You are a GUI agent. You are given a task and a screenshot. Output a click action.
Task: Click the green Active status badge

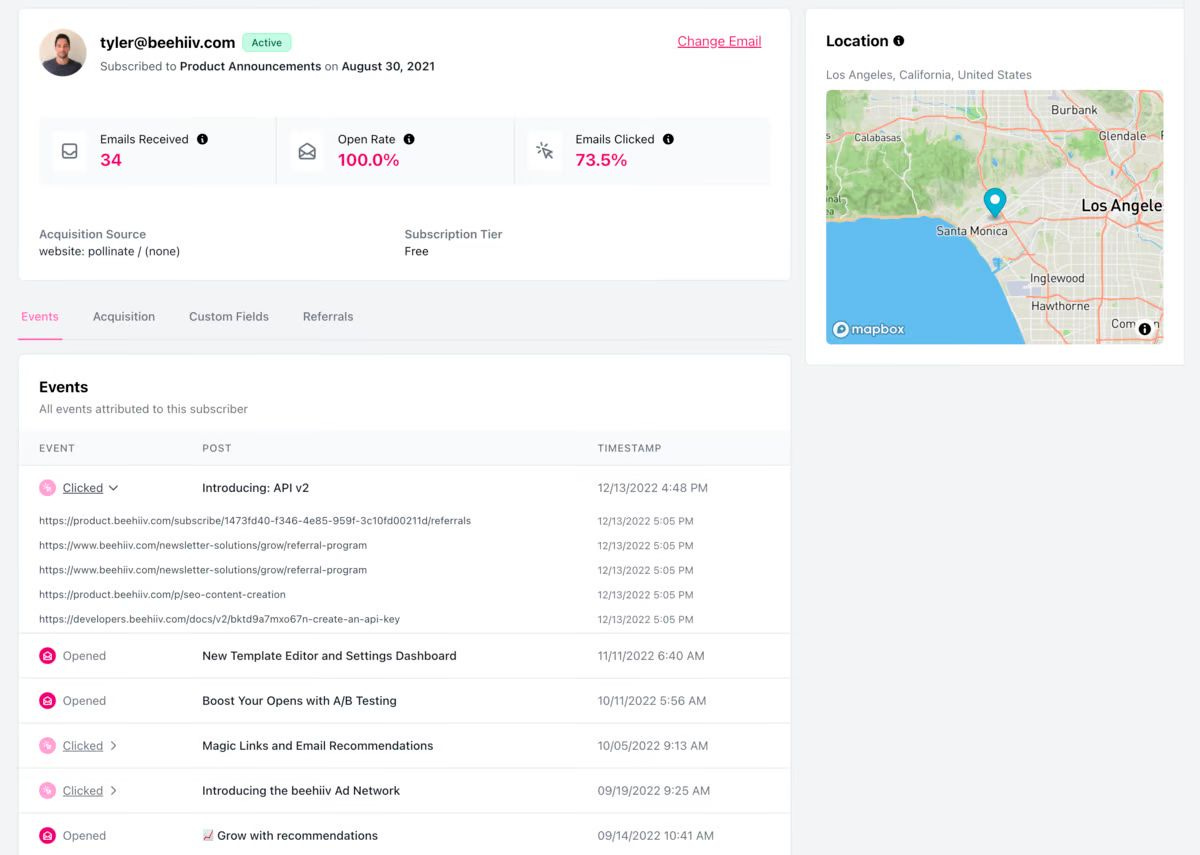[x=267, y=43]
